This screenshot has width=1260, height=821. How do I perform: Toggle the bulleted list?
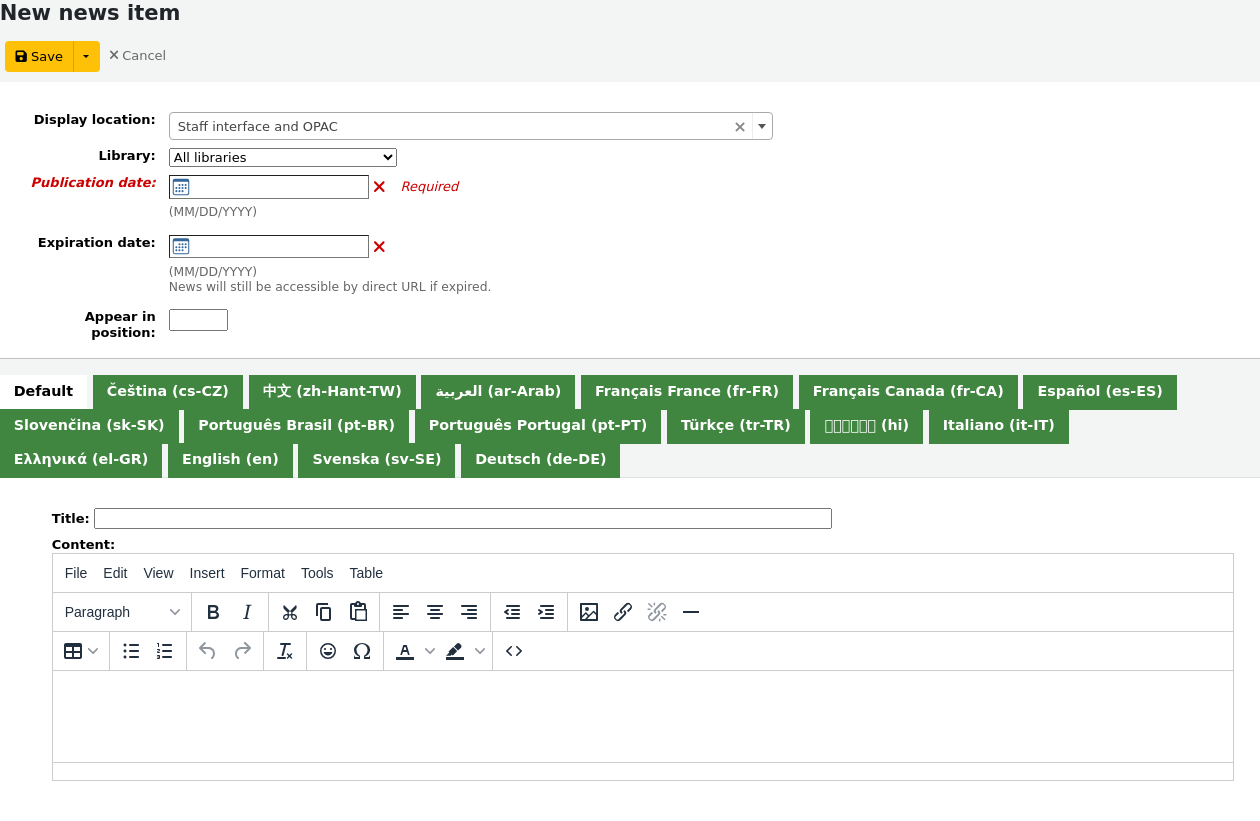(130, 650)
